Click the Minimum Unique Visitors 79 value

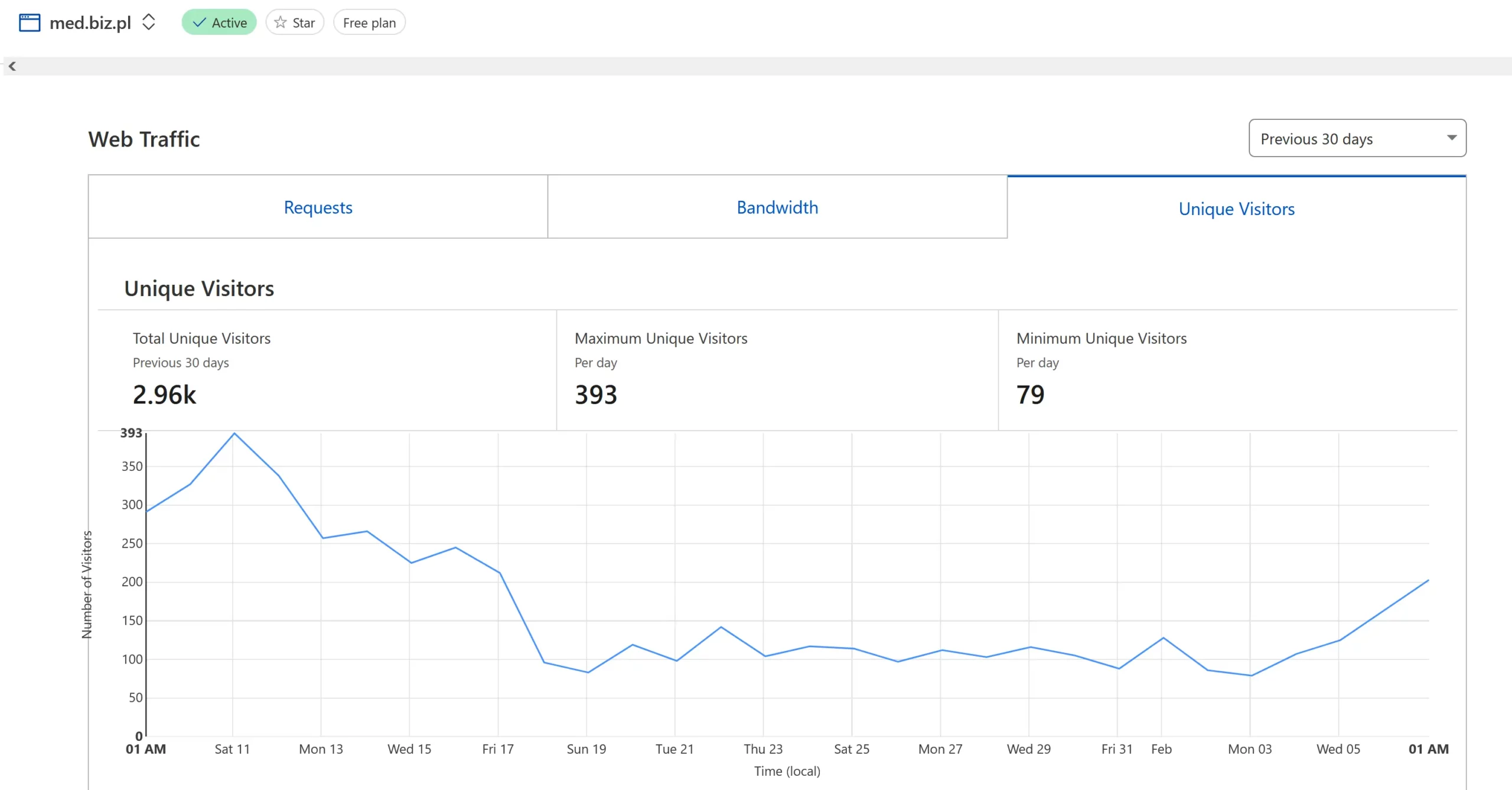click(x=1030, y=395)
